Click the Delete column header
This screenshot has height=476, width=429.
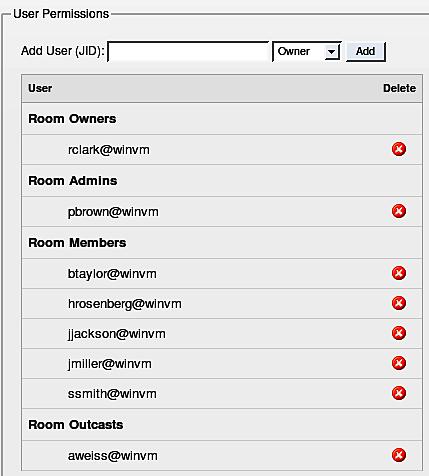tap(399, 88)
